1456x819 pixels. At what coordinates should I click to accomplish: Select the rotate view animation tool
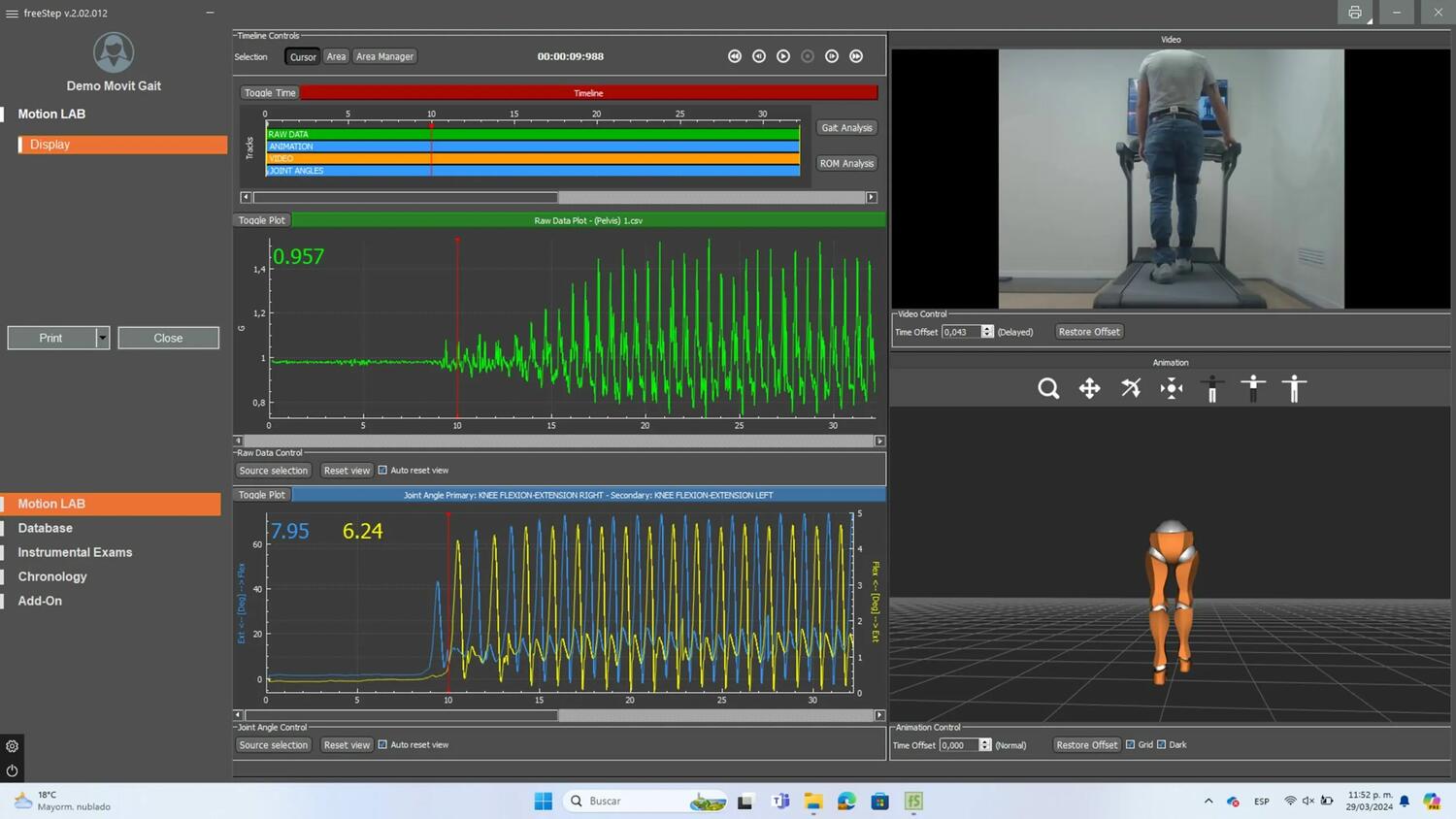click(1131, 389)
